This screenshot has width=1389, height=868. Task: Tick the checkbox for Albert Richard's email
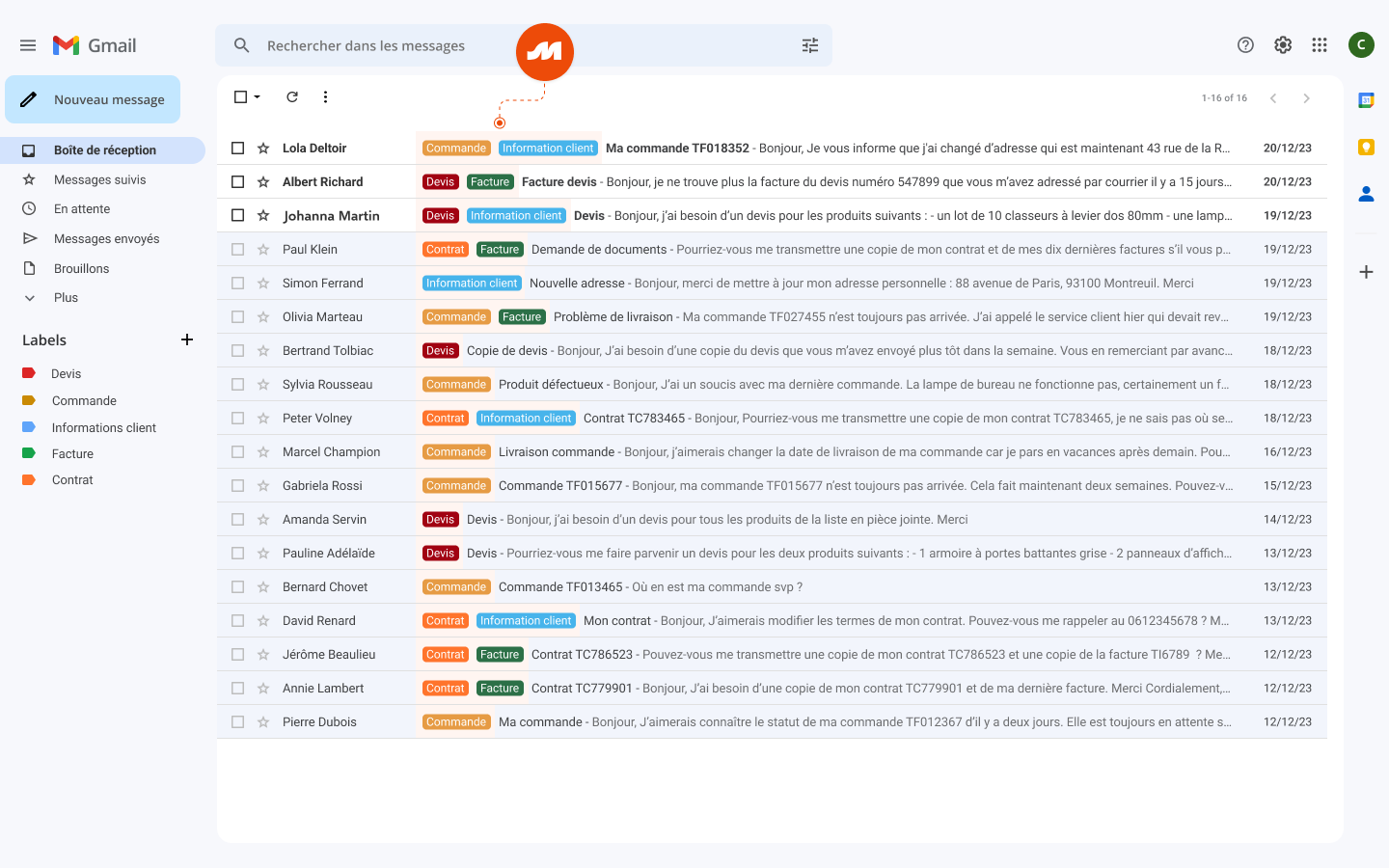(x=237, y=182)
